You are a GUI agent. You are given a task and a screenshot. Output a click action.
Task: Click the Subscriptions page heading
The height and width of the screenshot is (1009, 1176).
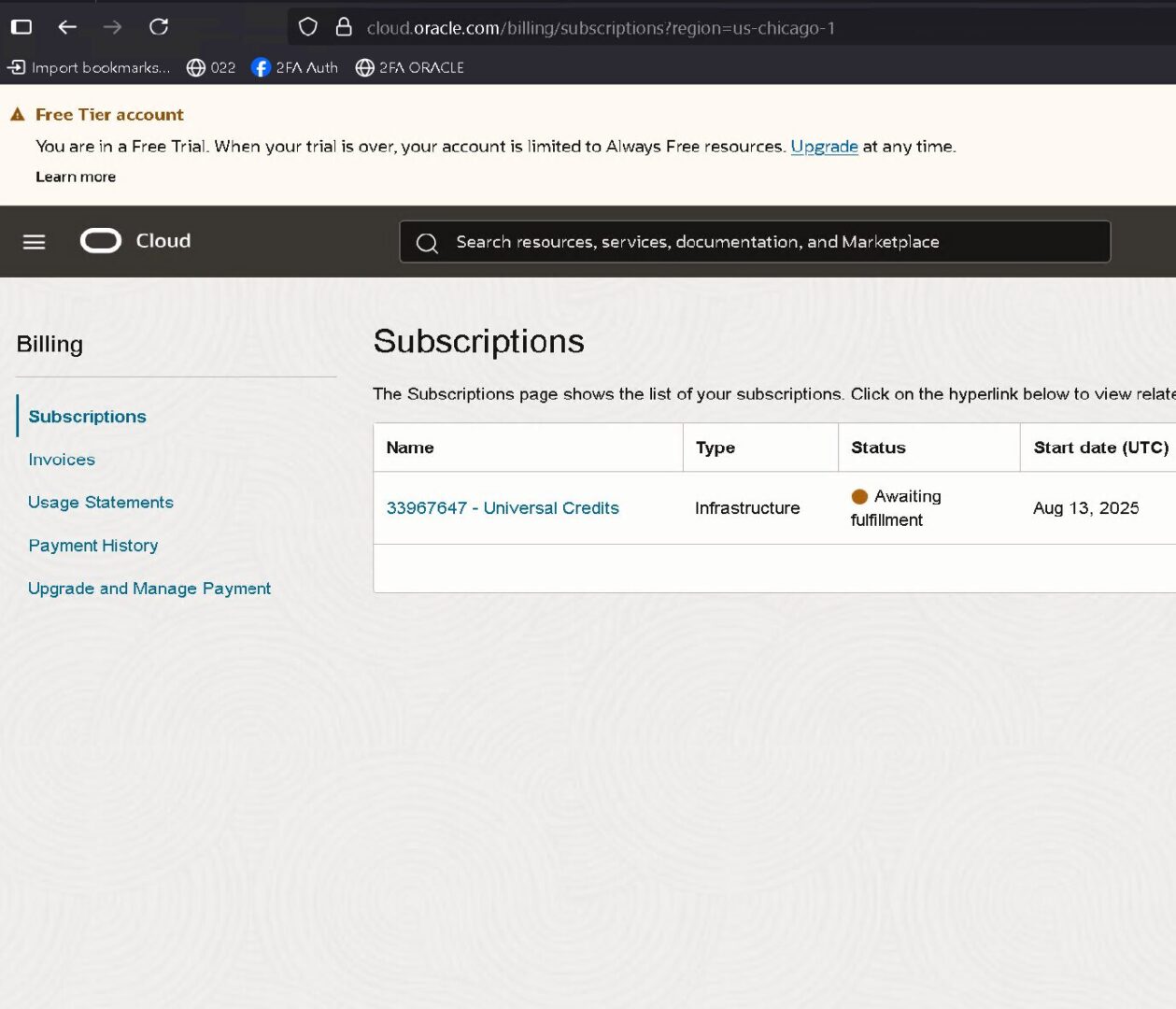click(479, 341)
